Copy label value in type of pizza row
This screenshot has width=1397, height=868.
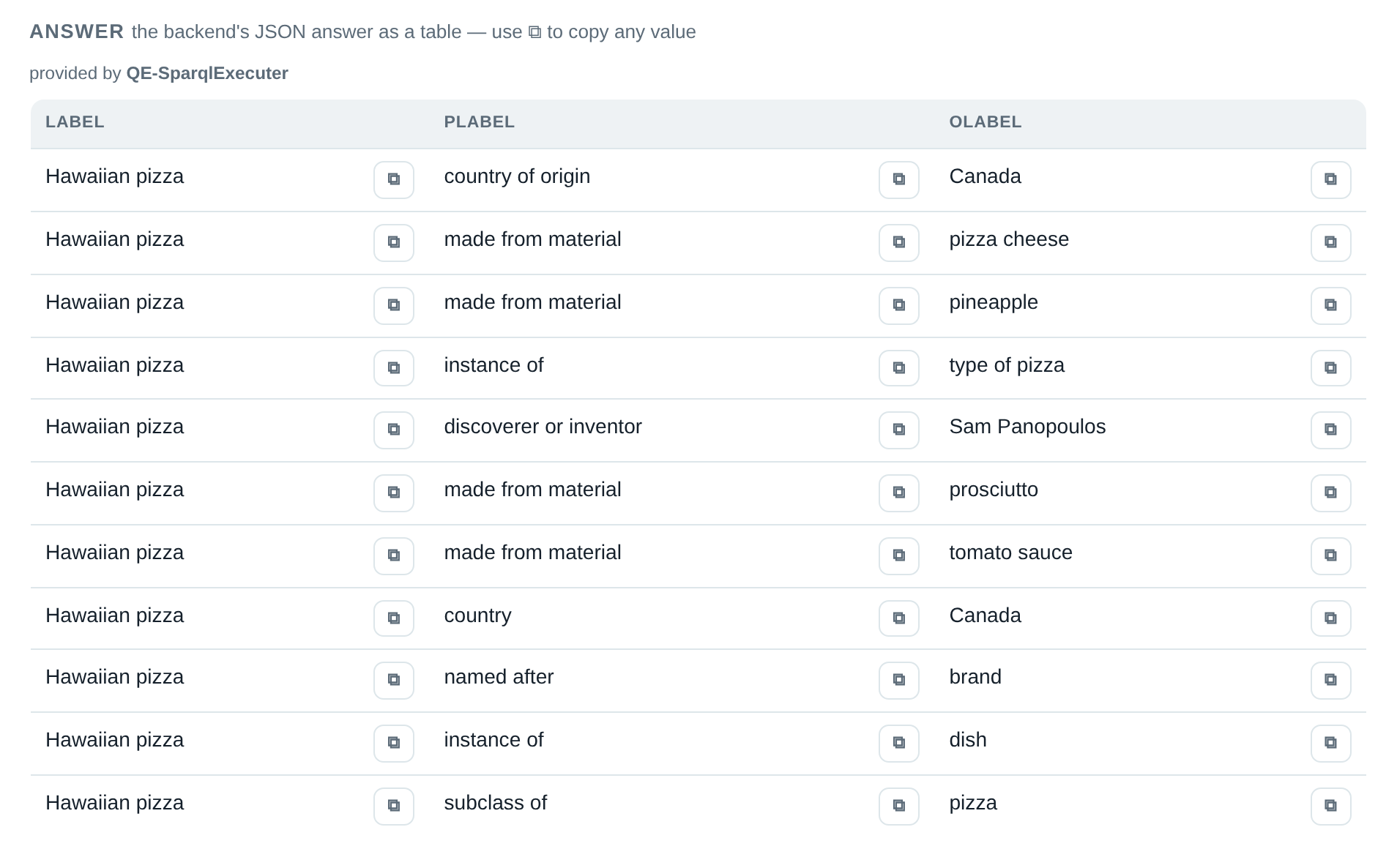coord(394,367)
